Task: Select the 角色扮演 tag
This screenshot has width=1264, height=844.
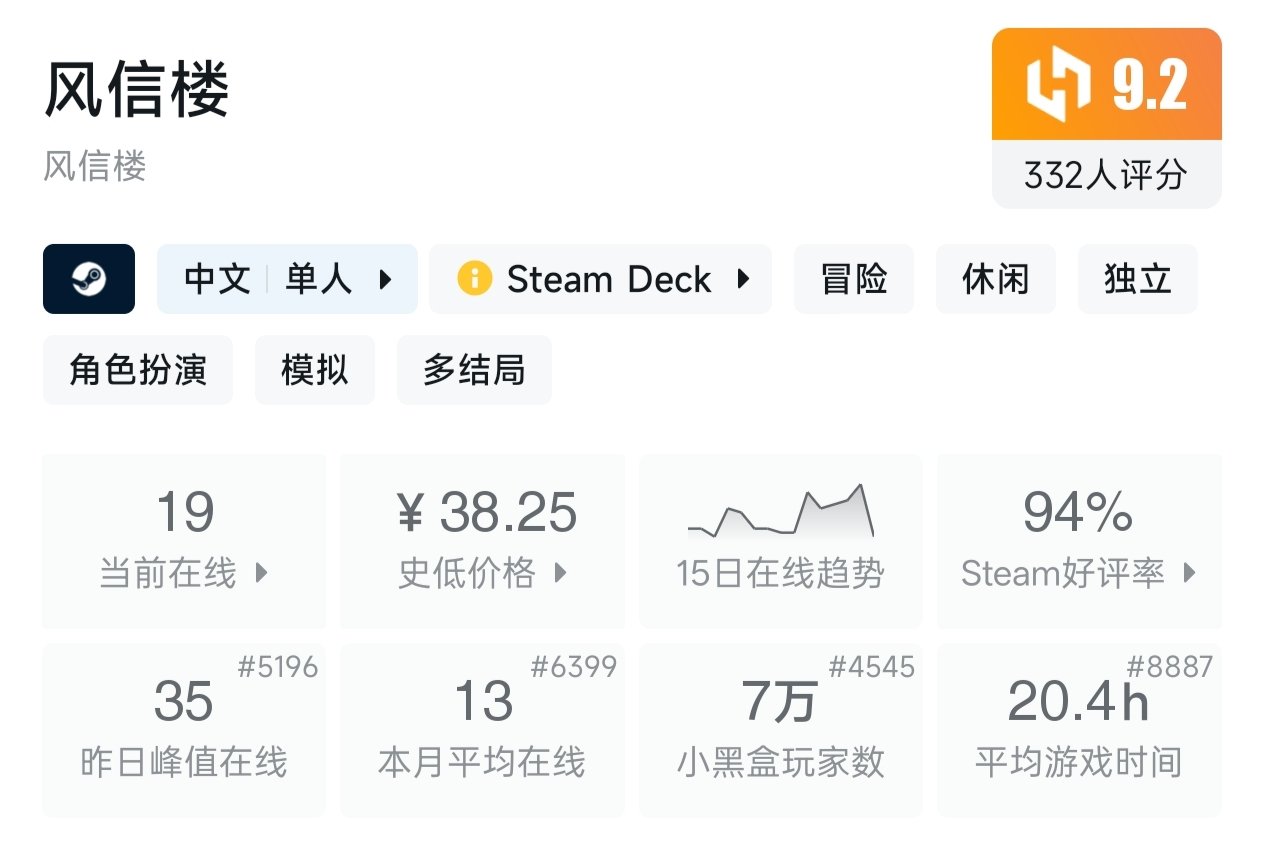Action: pos(138,370)
